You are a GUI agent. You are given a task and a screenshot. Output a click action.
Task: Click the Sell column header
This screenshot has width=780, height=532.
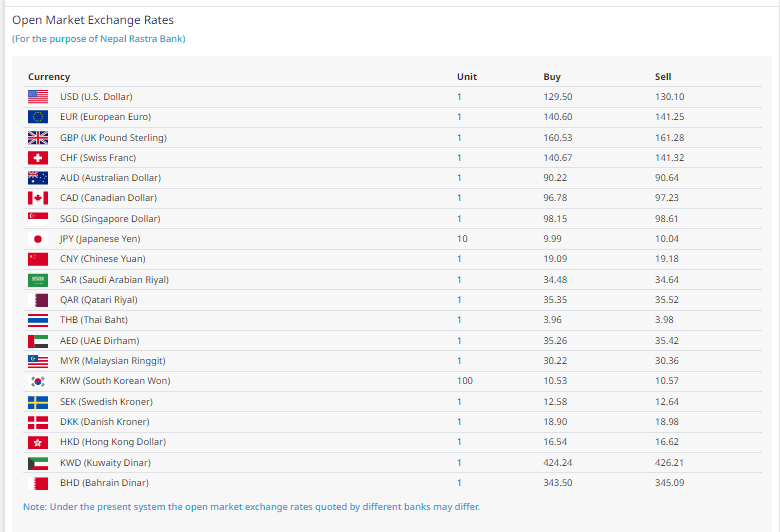pyautogui.click(x=663, y=77)
